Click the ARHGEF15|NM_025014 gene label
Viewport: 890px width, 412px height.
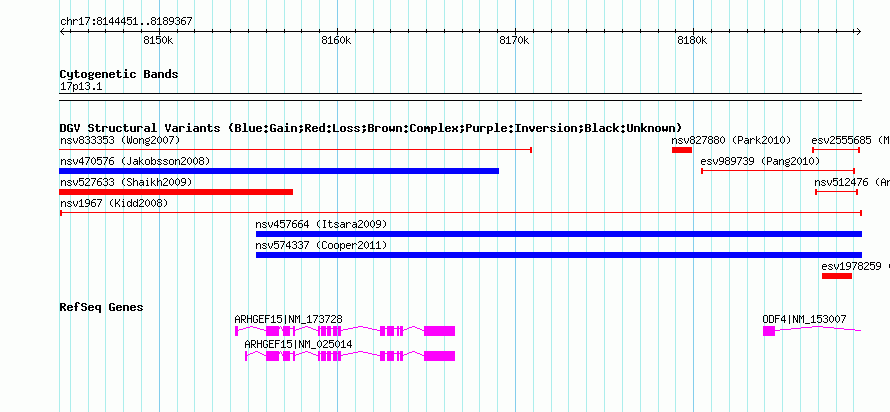click(298, 344)
